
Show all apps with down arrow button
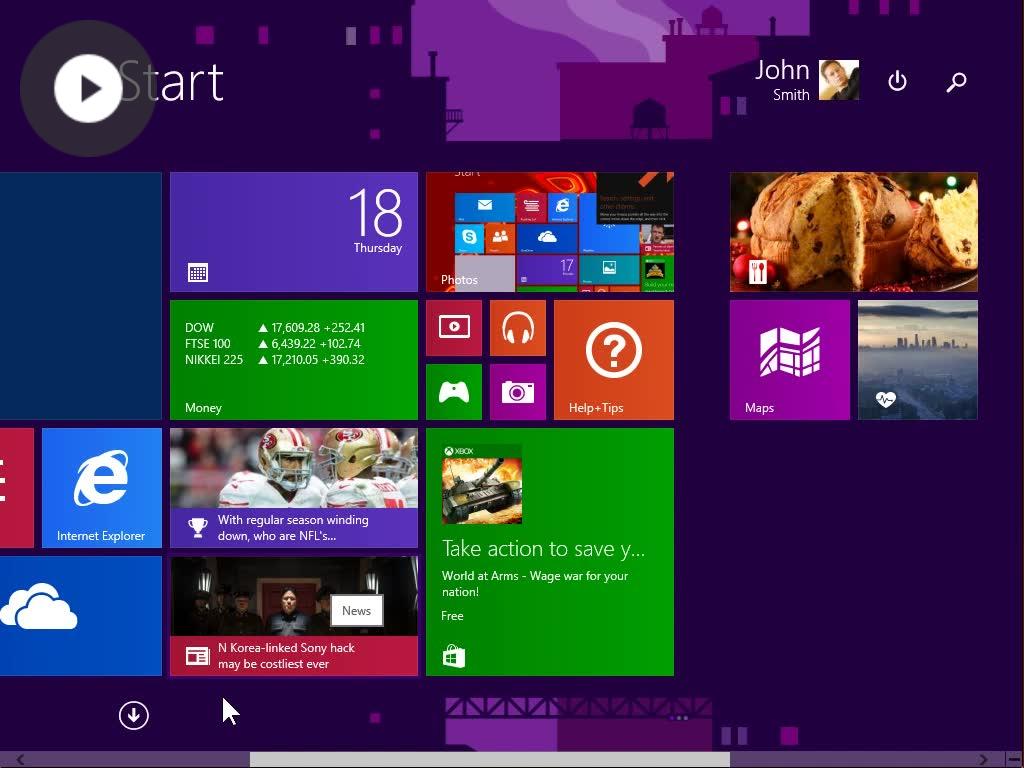point(134,715)
